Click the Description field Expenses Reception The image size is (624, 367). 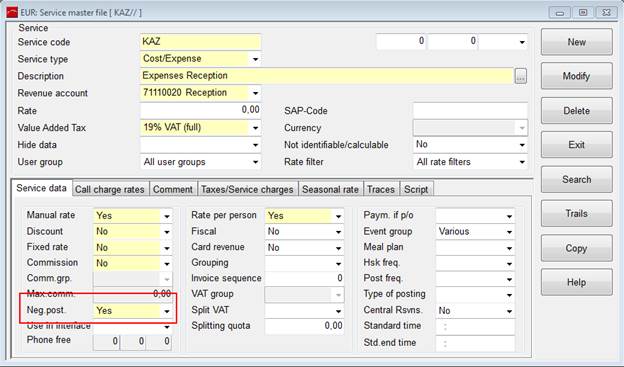(x=327, y=76)
